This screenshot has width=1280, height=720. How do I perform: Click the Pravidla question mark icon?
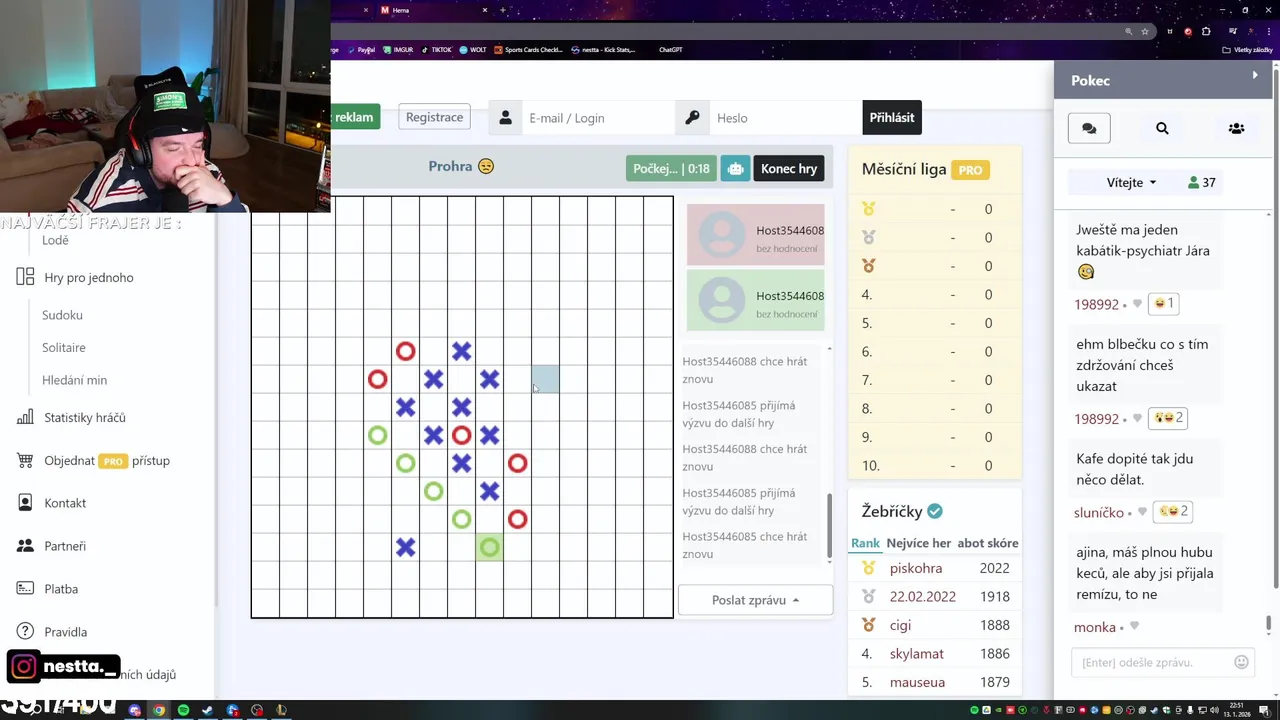click(x=25, y=631)
